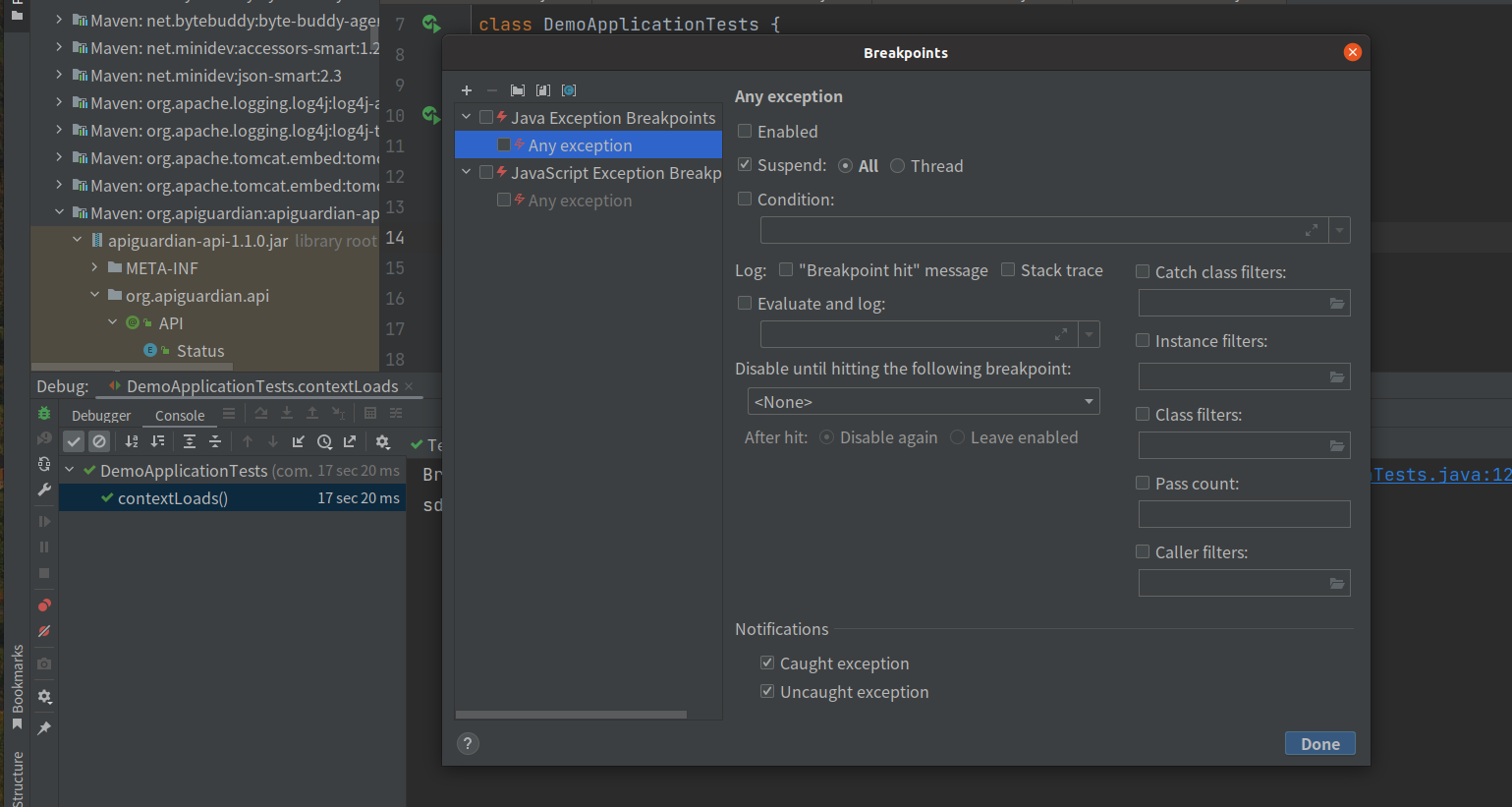Check the Stack trace log option
Viewport: 1512px width, 807px height.
(1008, 270)
